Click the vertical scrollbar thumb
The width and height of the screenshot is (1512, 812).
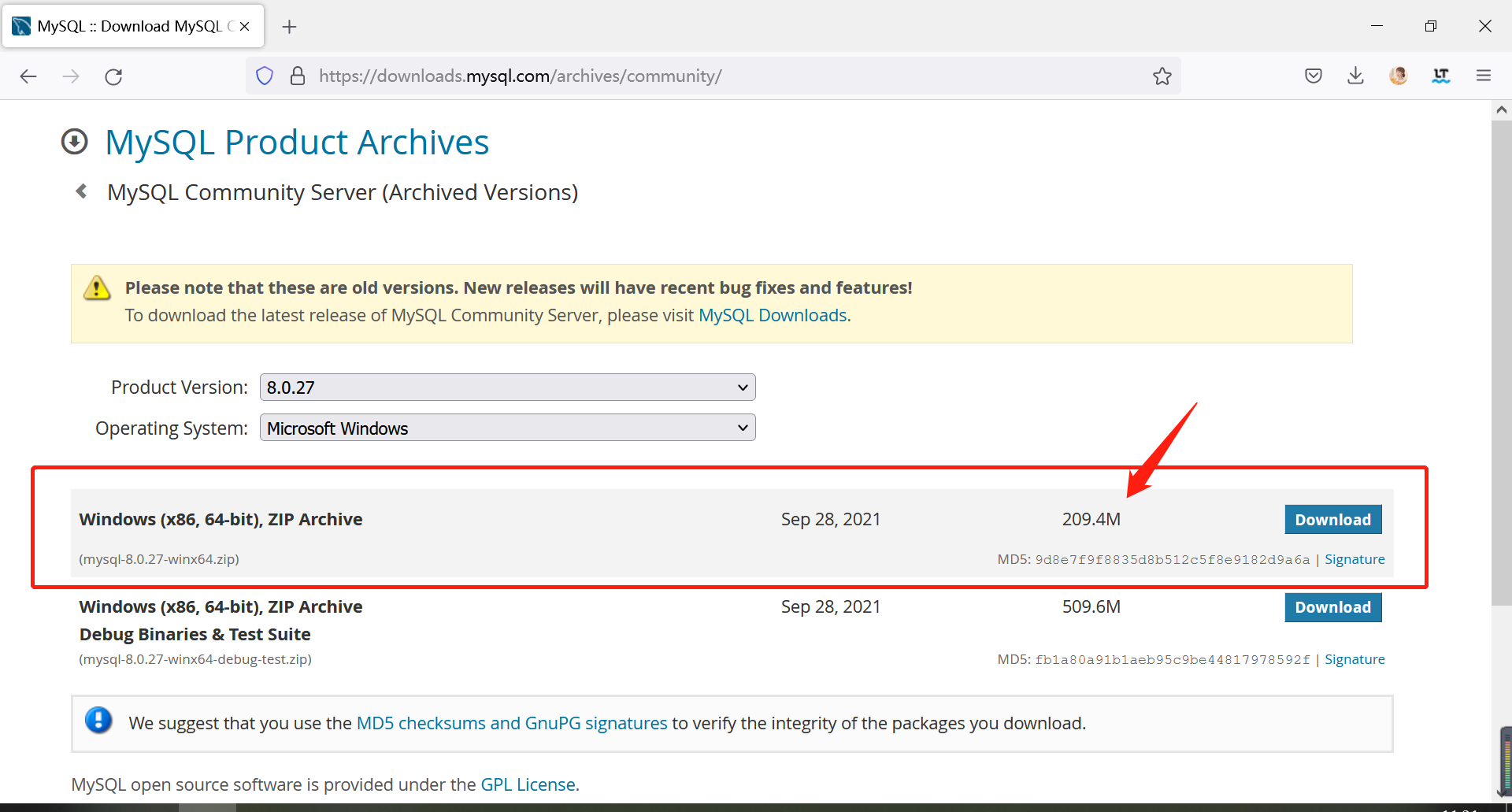click(1502, 362)
